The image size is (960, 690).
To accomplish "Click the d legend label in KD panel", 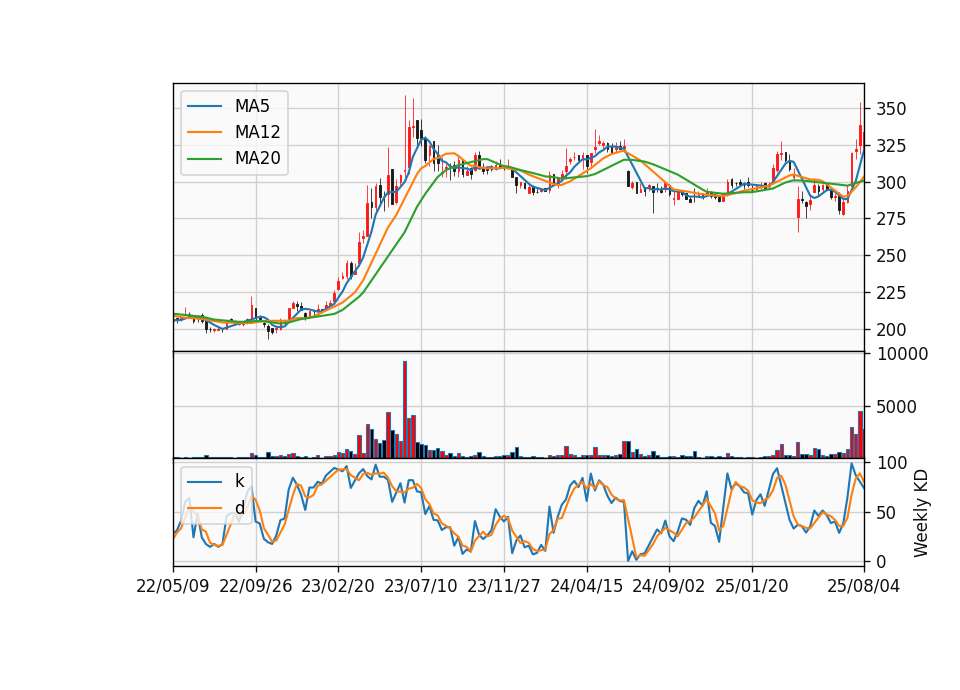I will (239, 508).
